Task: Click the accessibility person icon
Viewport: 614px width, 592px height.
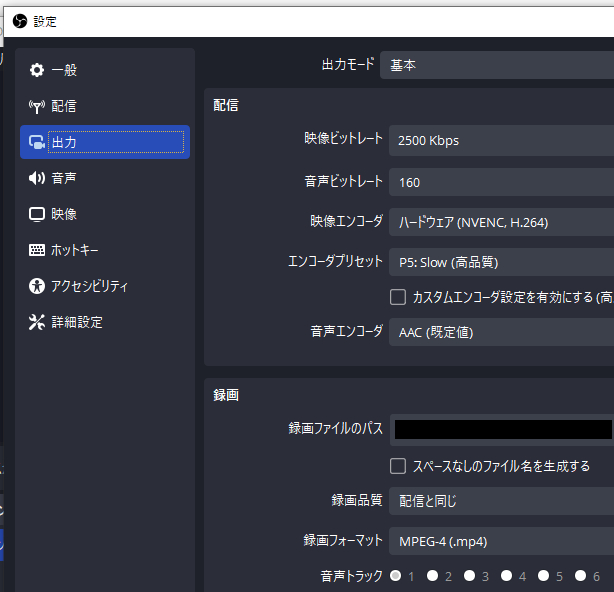Action: pos(37,286)
